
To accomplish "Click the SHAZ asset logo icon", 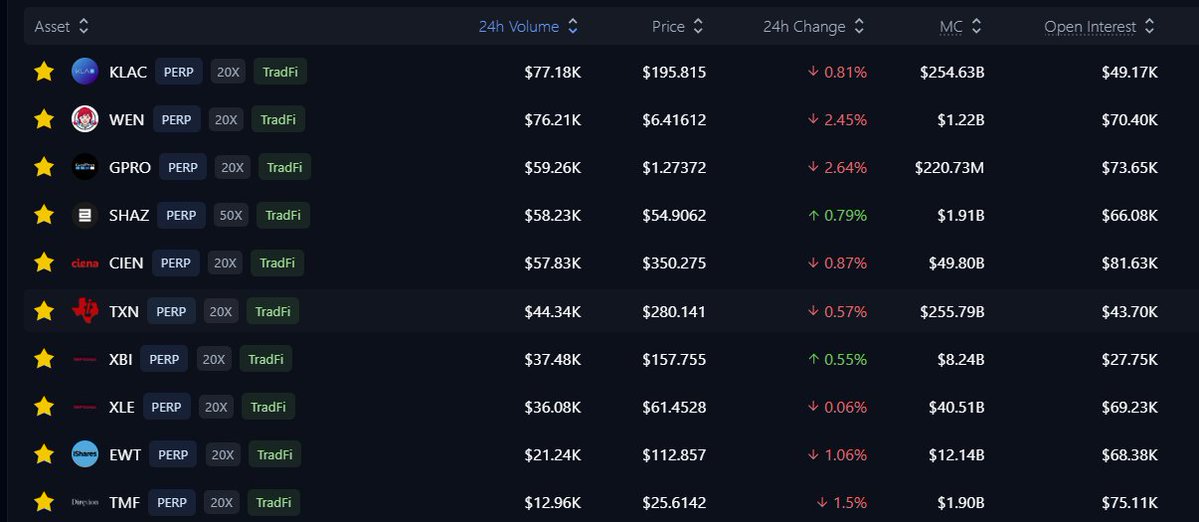I will pos(85,216).
